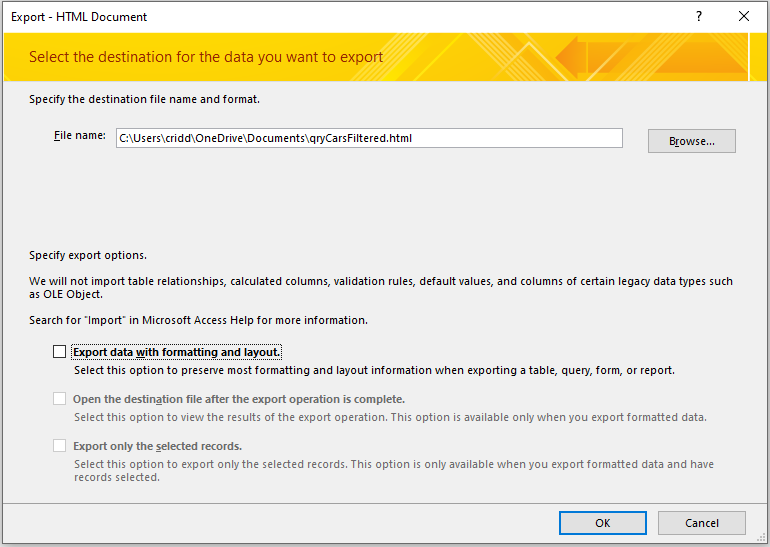Click the 'preserve most formatting and layout' description
Viewport: 770px width, 547px height.
[374, 370]
